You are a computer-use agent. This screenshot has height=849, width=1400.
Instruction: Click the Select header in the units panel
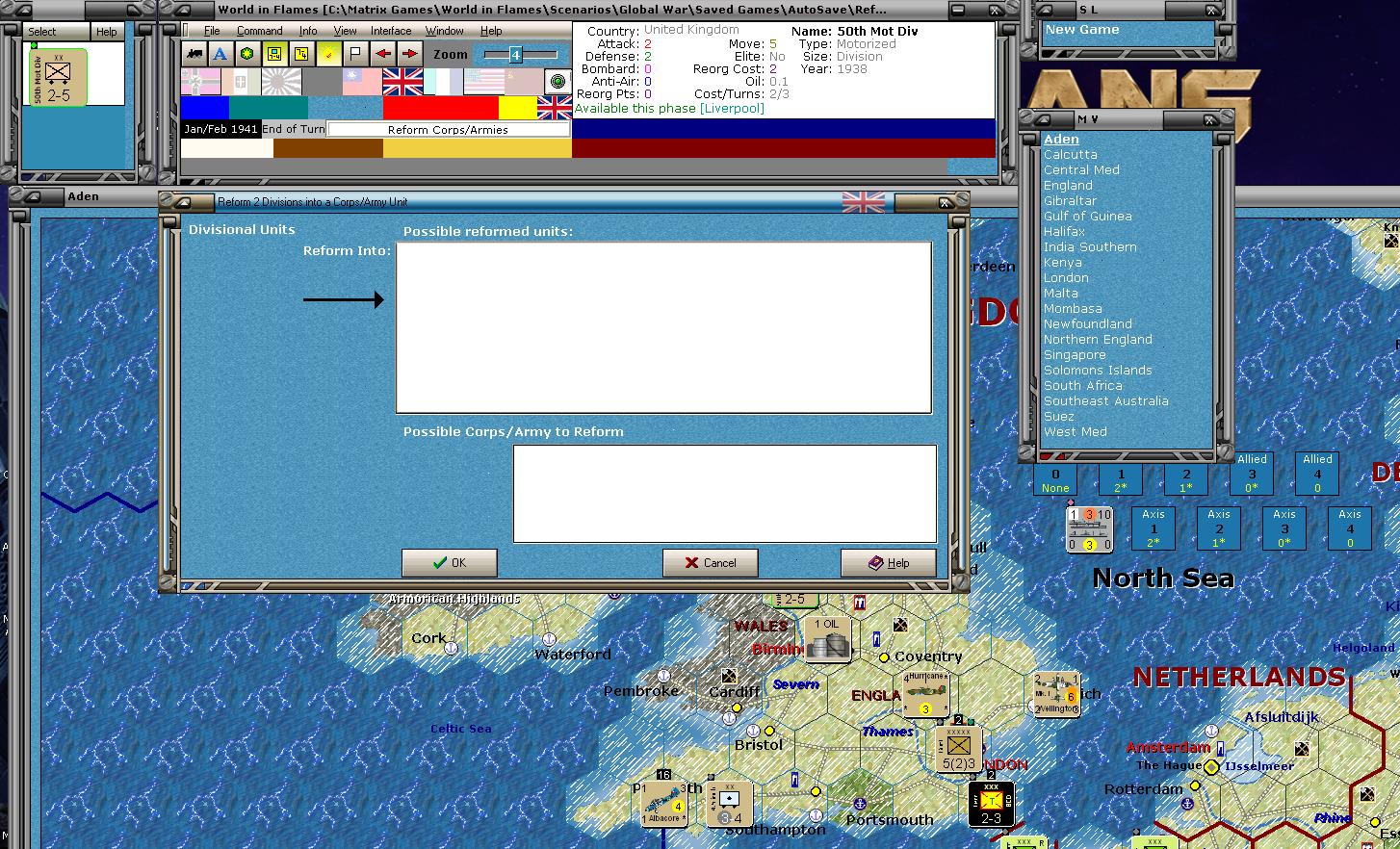point(41,32)
